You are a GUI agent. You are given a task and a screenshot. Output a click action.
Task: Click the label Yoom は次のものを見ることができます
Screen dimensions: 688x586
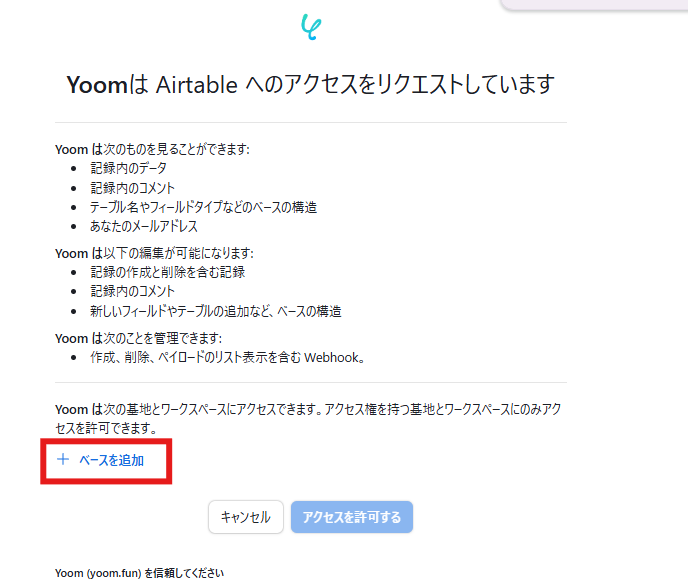point(152,149)
